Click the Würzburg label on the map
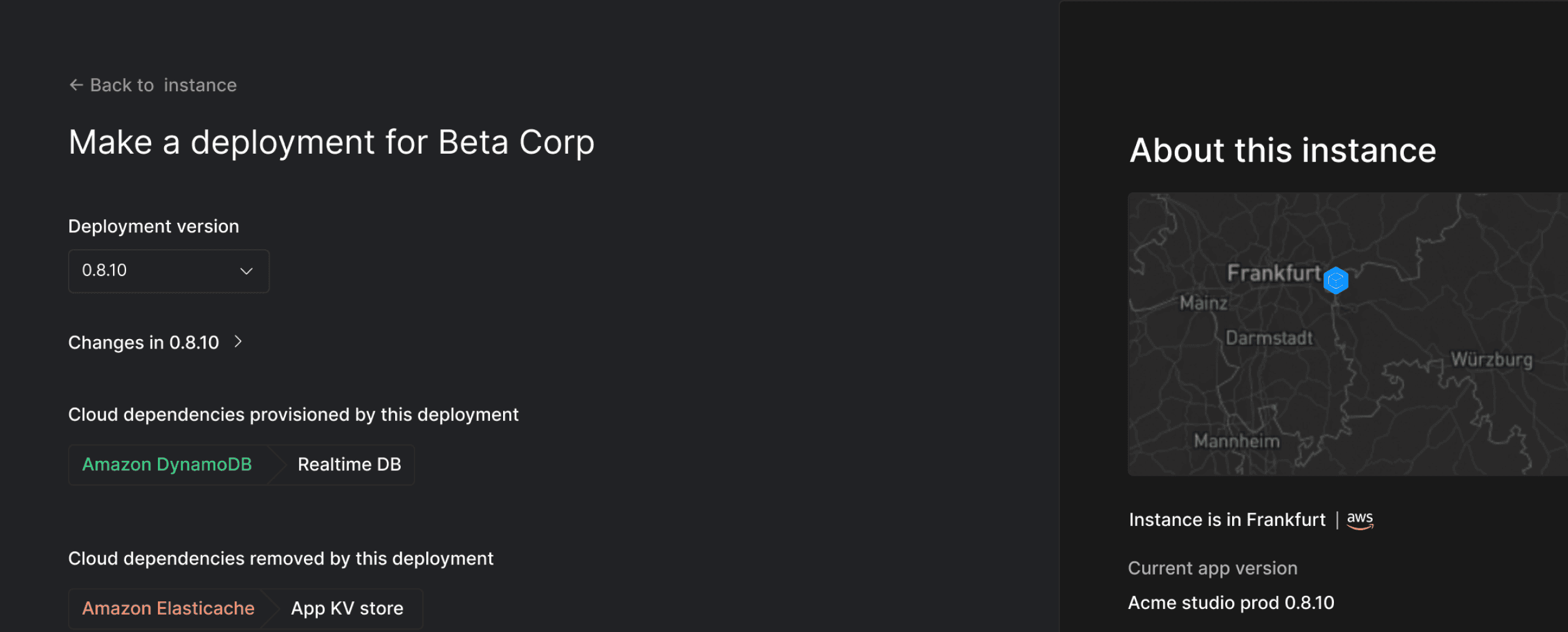Image resolution: width=1568 pixels, height=632 pixels. click(1491, 360)
